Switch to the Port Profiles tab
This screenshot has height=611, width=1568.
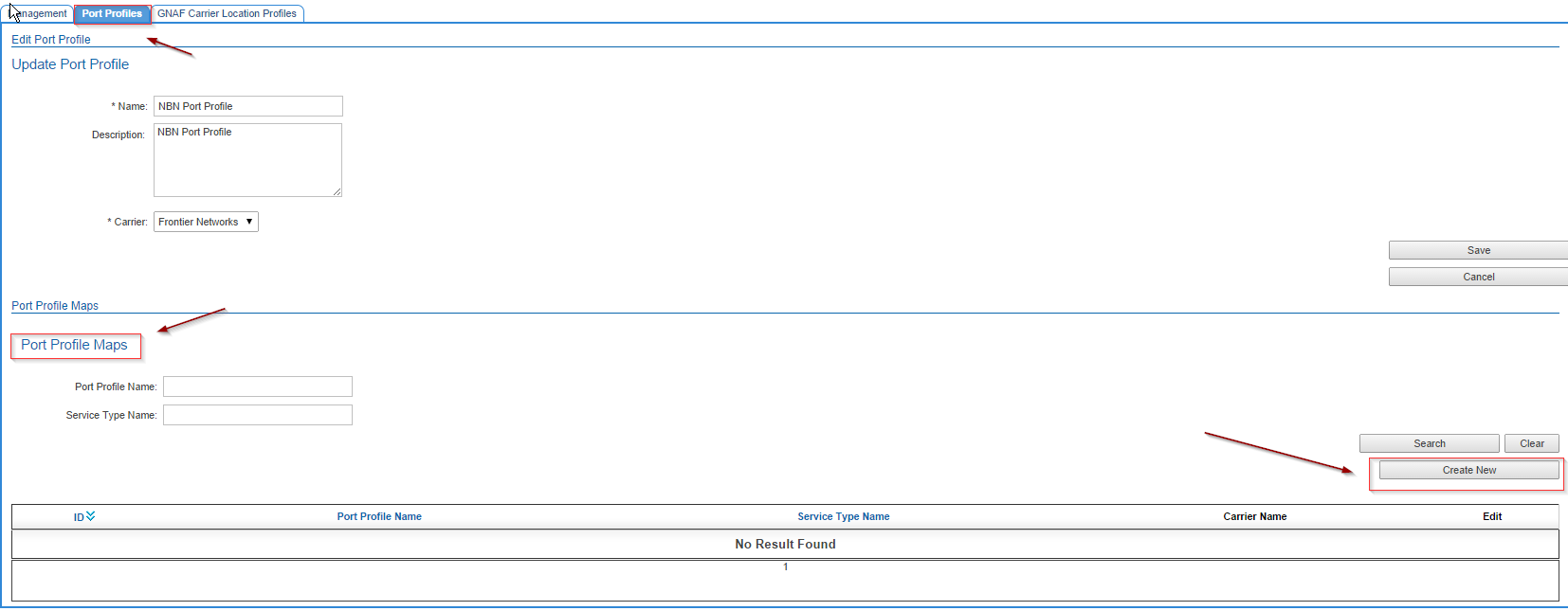pyautogui.click(x=112, y=13)
